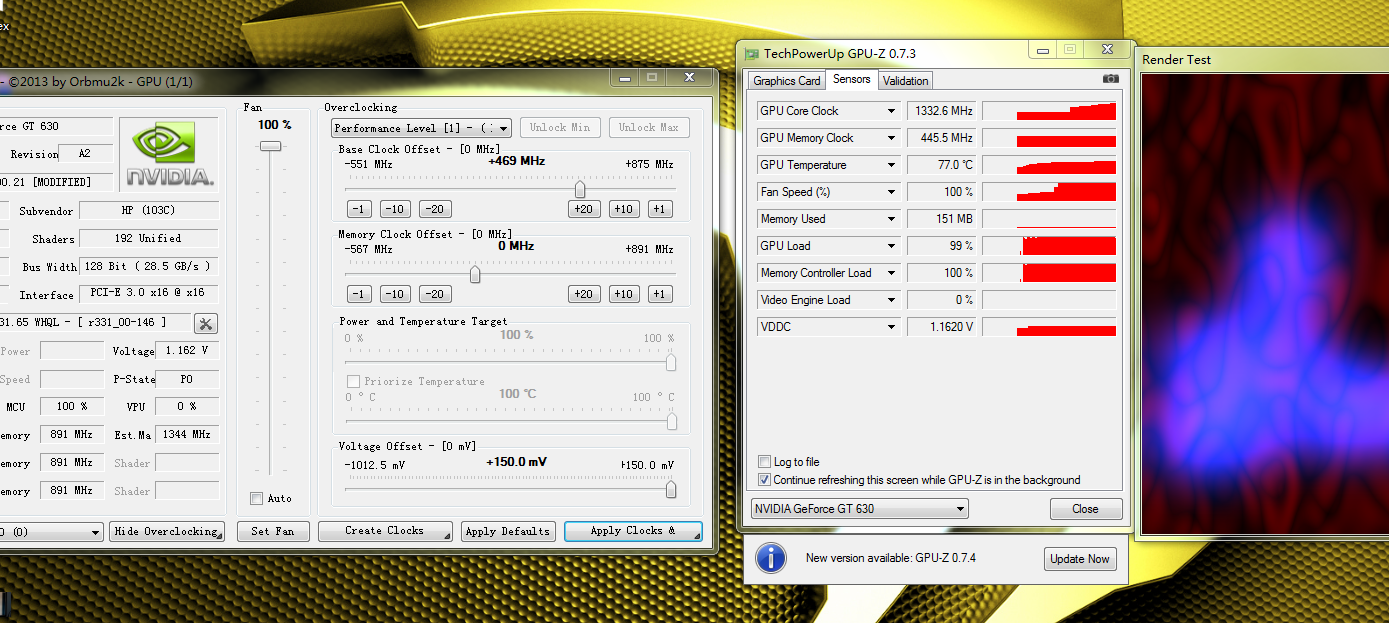
Task: Click -1 under Base Clock Offset
Action: pos(360,209)
